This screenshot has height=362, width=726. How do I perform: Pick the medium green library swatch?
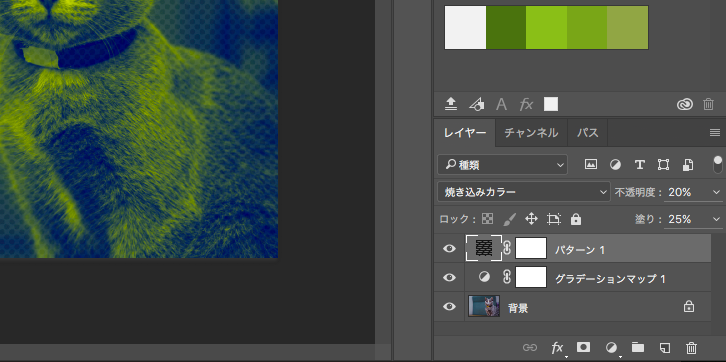point(587,28)
